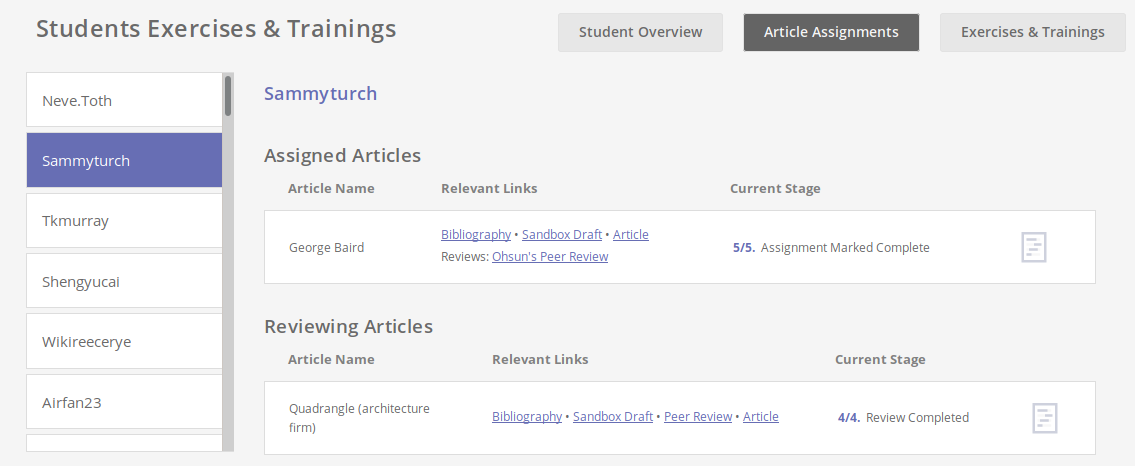Image resolution: width=1135 pixels, height=466 pixels.
Task: Click Students Exercises & Trainings title
Action: pos(216,29)
